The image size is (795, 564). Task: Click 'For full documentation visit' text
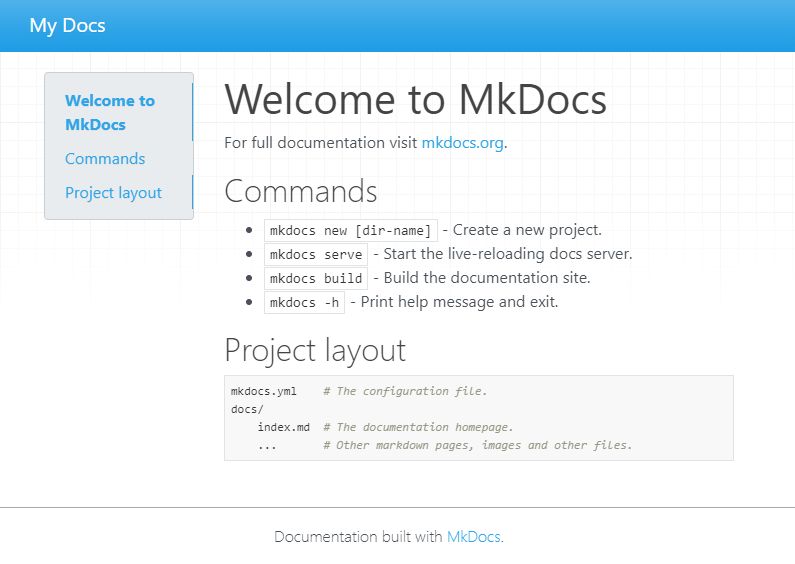321,143
